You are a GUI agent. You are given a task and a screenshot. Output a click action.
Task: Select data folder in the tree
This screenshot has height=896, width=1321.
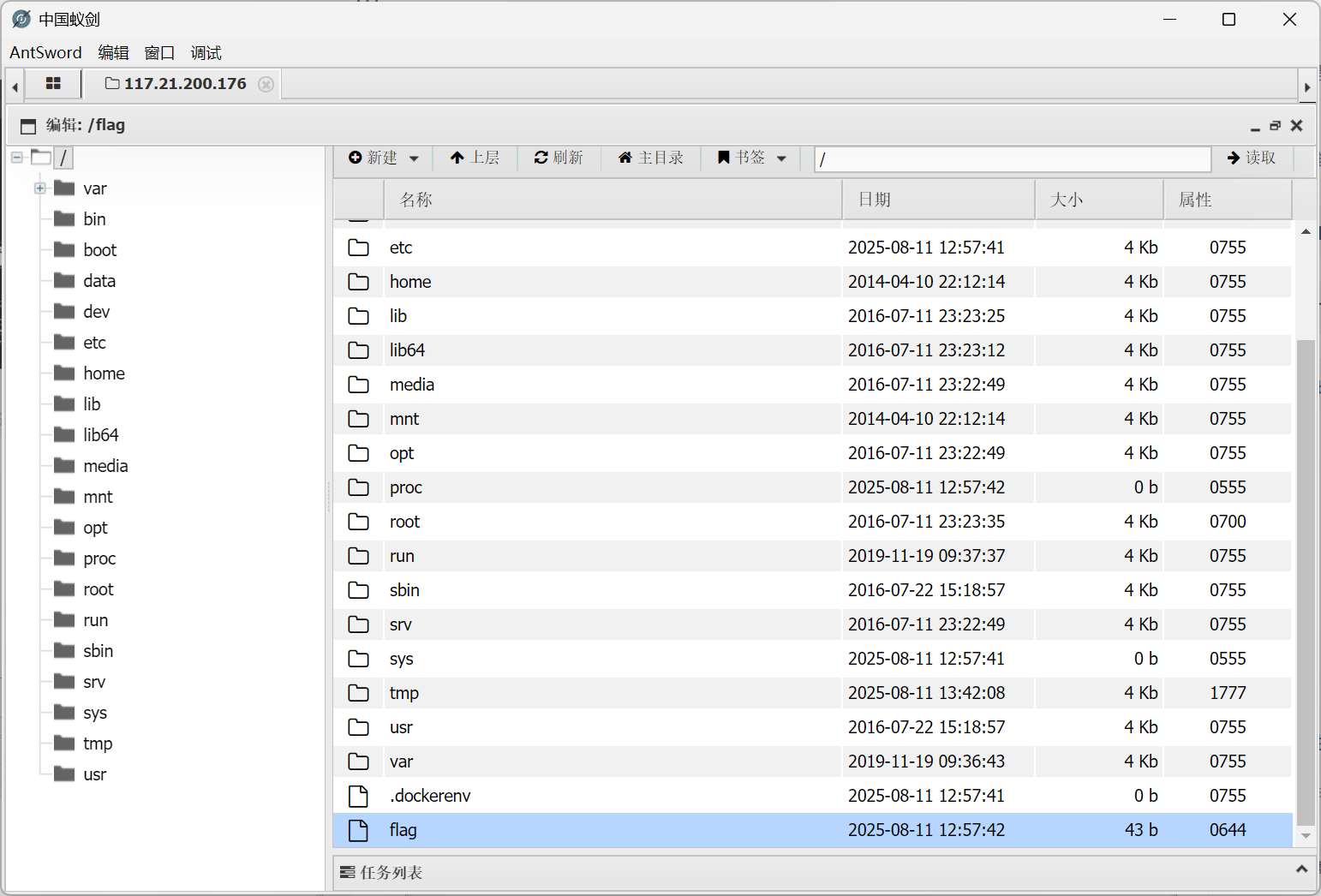tap(99, 281)
